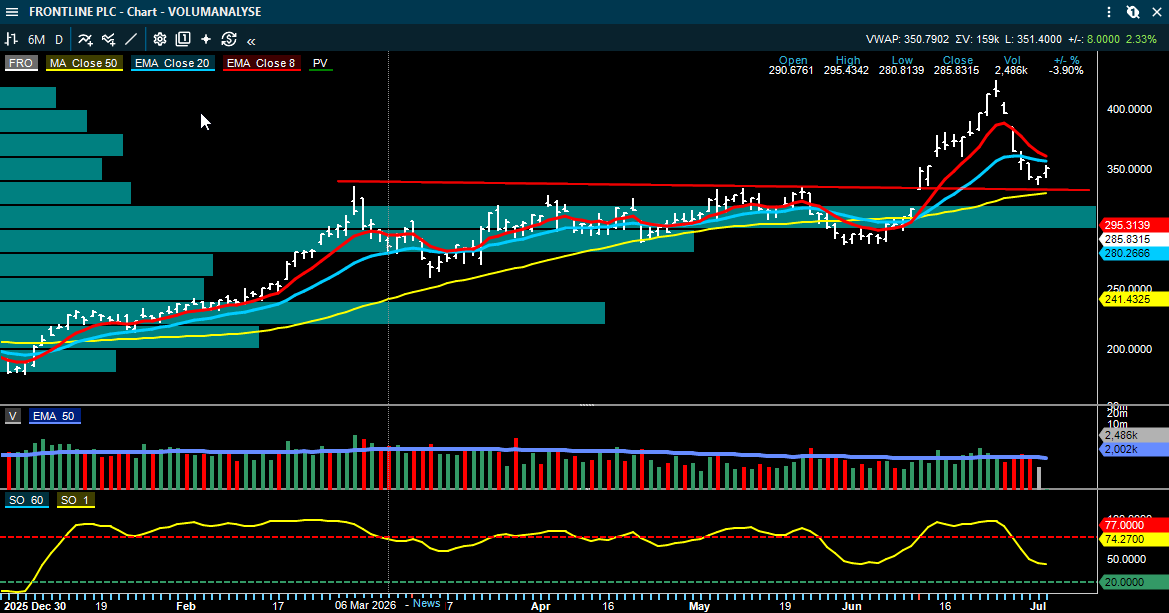The image size is (1169, 613).
Task: Open the hamburger main menu
Action: tap(11, 12)
